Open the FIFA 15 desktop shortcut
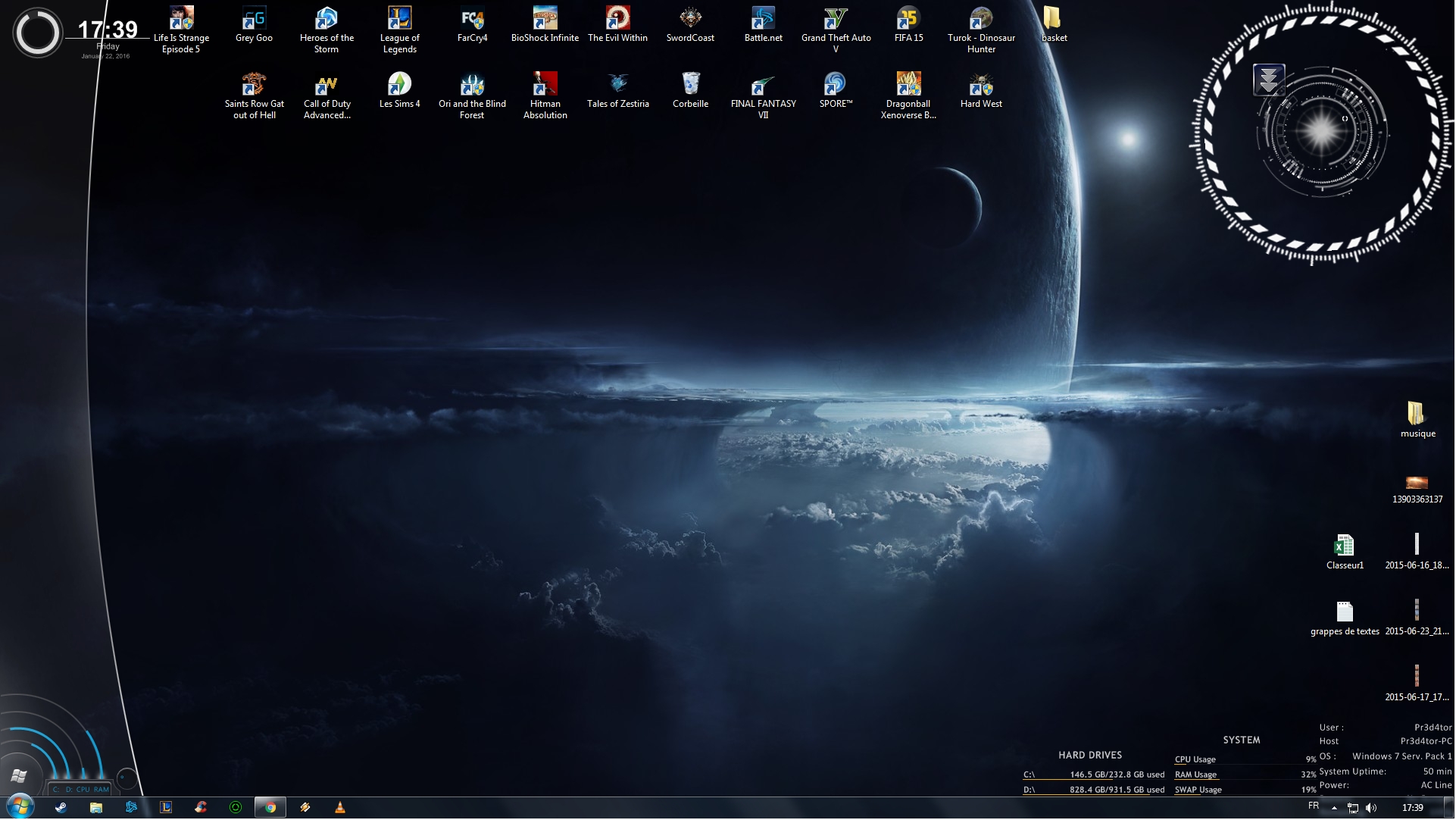Viewport: 1456px width, 820px height. point(909,25)
